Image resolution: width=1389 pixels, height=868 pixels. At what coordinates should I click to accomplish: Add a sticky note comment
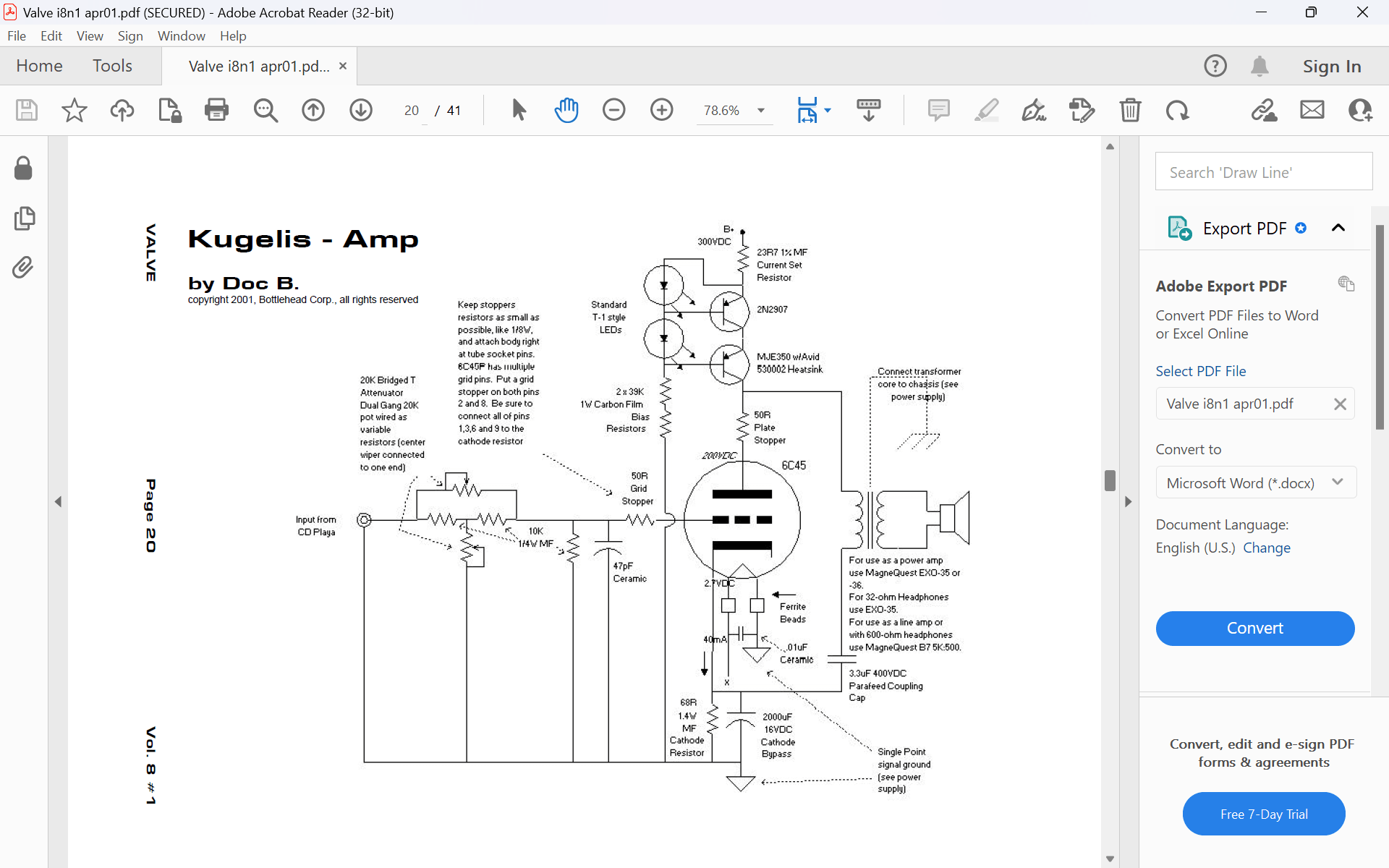[939, 110]
